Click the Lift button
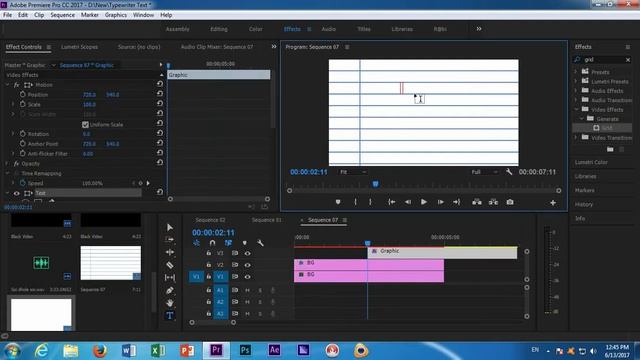Screen dimensions: 640x360 point(477,202)
